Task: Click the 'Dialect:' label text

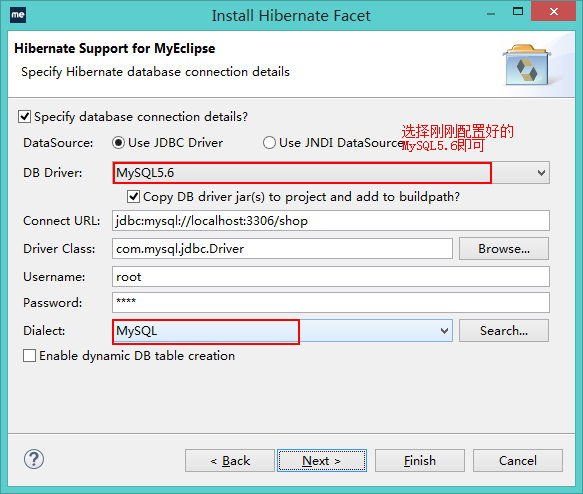Action: pyautogui.click(x=44, y=331)
